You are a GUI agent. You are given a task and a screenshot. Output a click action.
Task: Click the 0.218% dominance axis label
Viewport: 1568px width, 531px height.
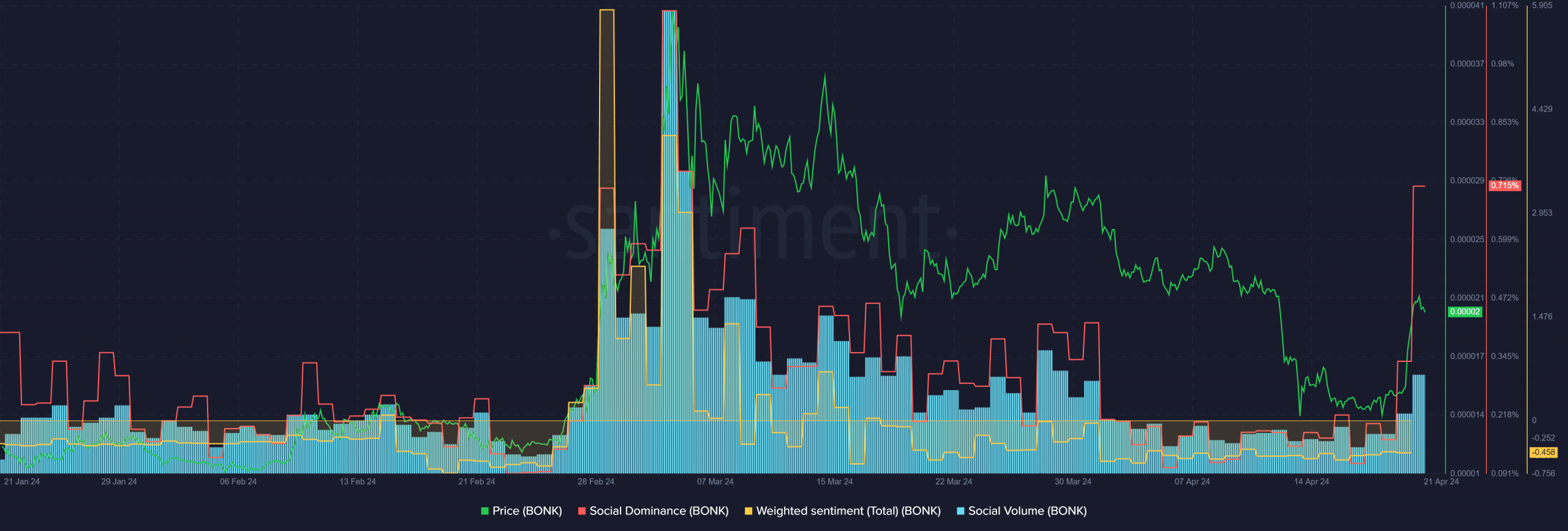1505,415
